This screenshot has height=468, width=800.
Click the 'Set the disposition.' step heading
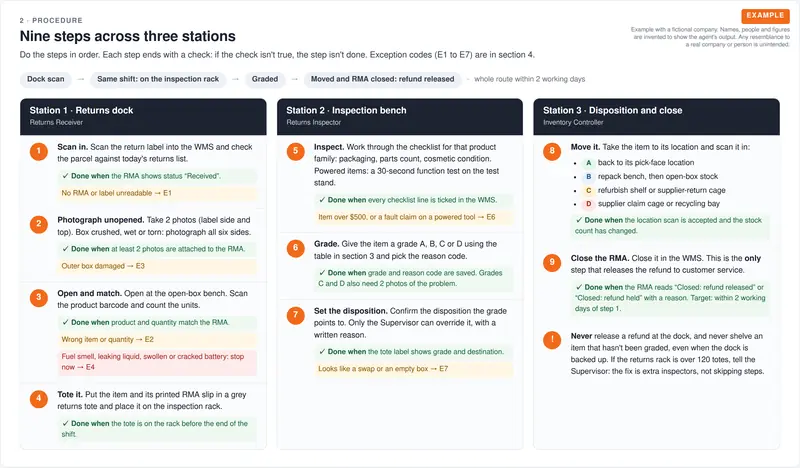[351, 311]
